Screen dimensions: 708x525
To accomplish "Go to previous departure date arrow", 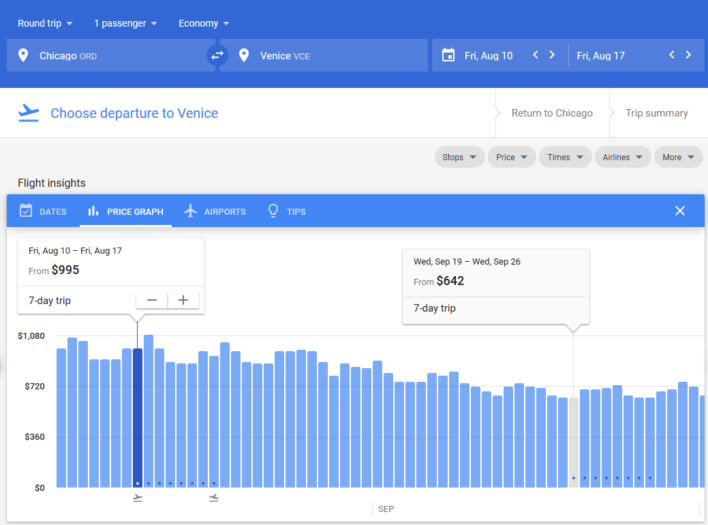I will [x=536, y=55].
